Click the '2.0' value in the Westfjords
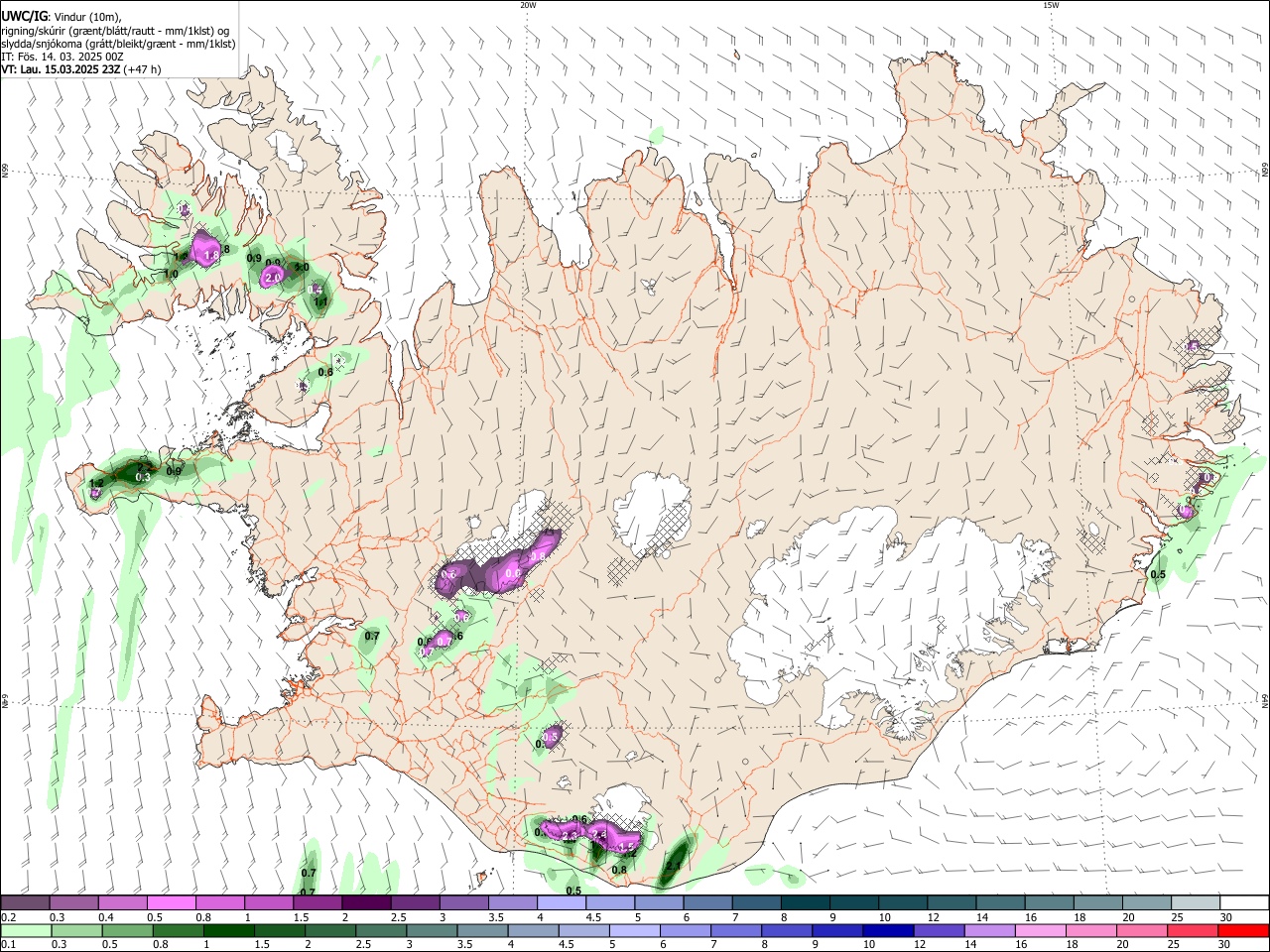The height and width of the screenshot is (952, 1270). click(x=273, y=280)
